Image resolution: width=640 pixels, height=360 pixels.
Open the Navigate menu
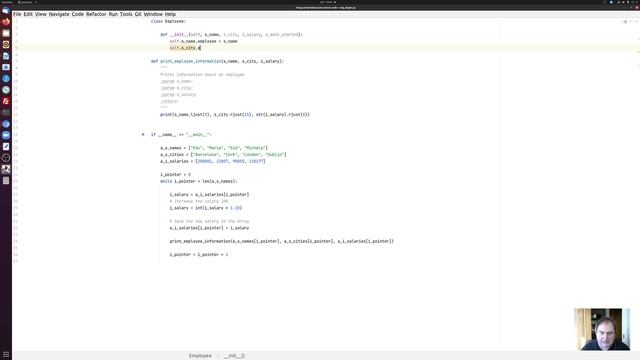click(59, 14)
